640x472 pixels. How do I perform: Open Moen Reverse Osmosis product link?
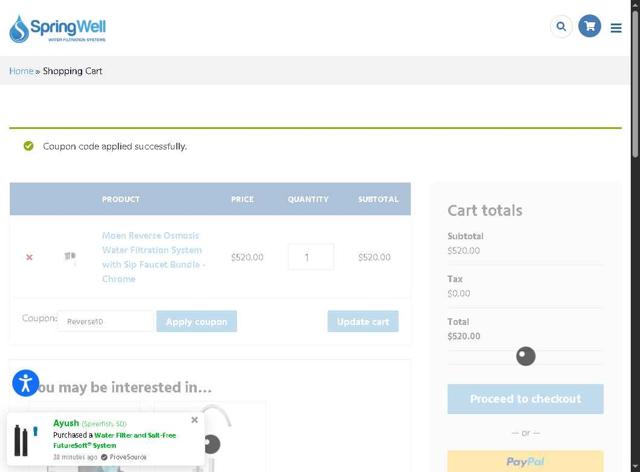tap(153, 257)
